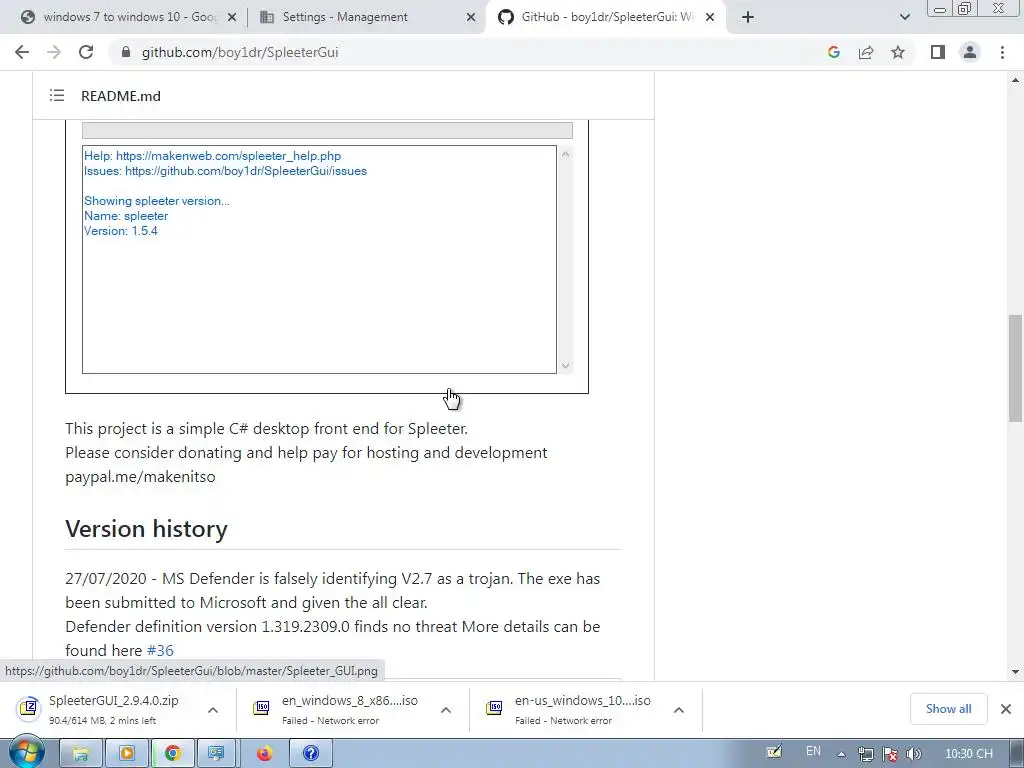Image resolution: width=1024 pixels, height=768 pixels.
Task: Click the Version history heading
Action: click(146, 528)
